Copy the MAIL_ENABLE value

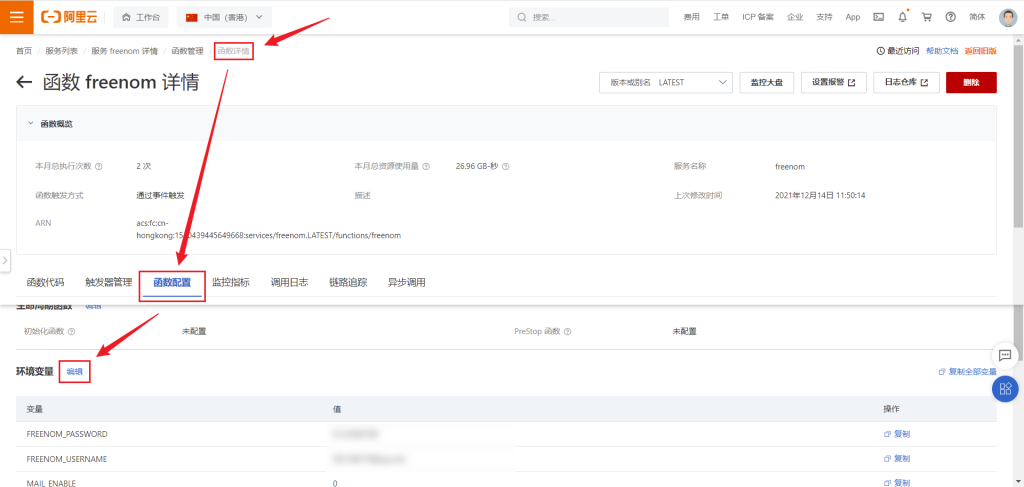coord(897,483)
